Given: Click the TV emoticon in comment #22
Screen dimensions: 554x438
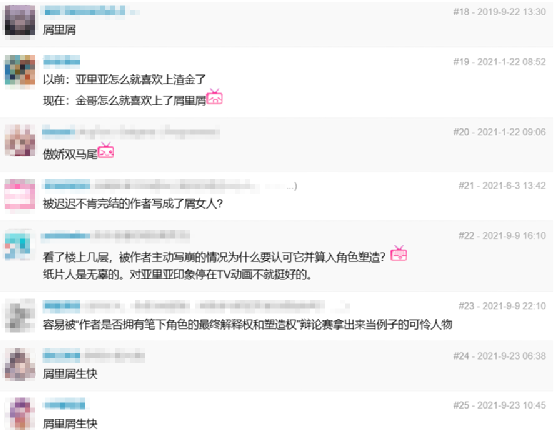Looking at the screenshot, I should pyautogui.click(x=399, y=253).
